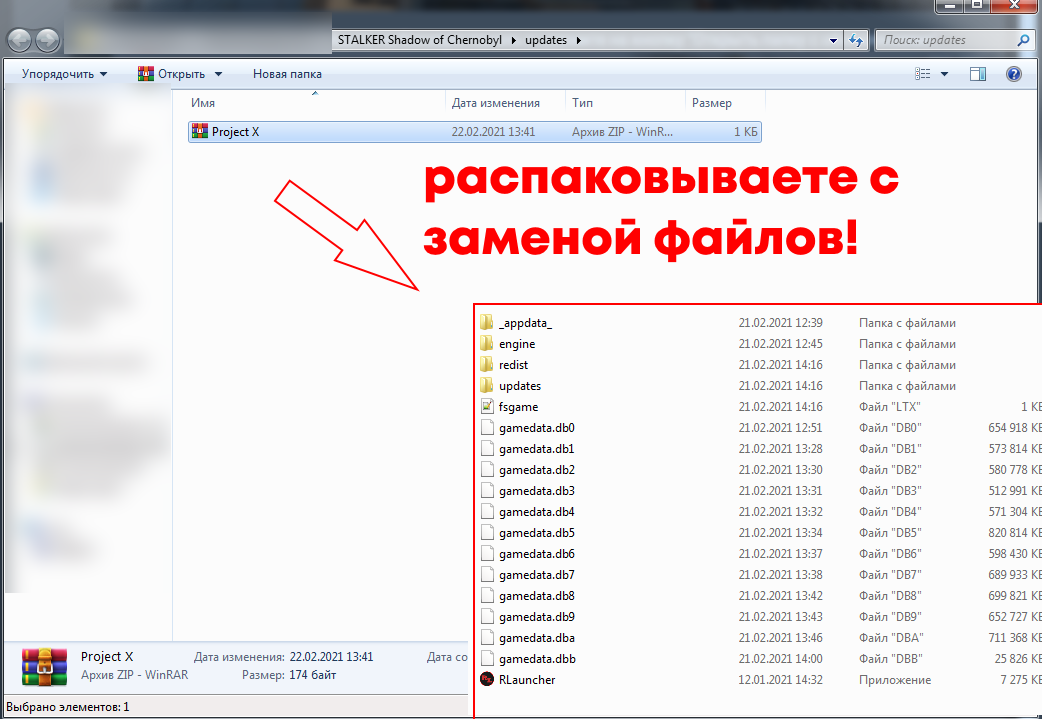Screen dimensions: 1042x719
Task: Expand the arrow next to Открыть
Action: click(x=219, y=74)
